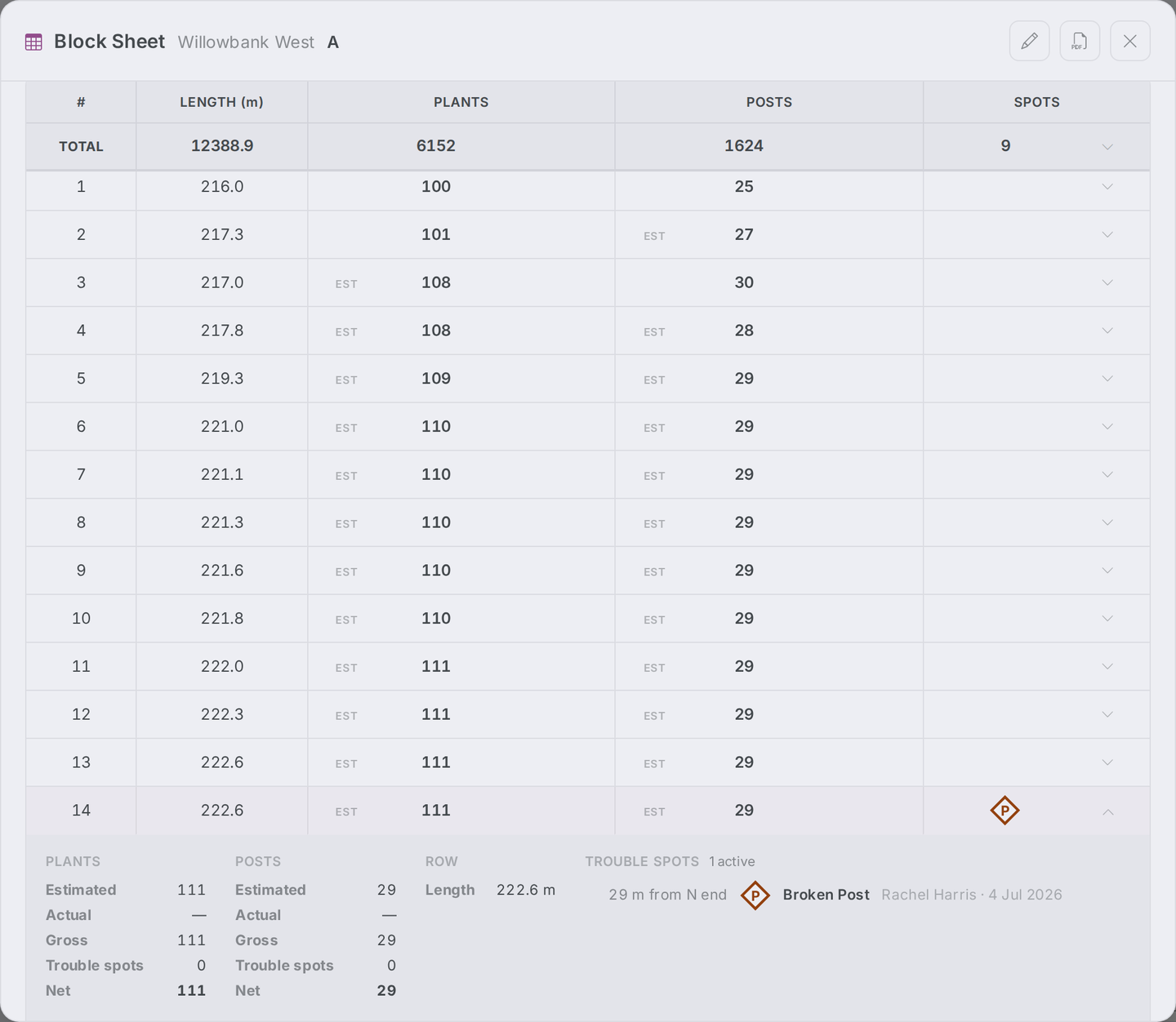The height and width of the screenshot is (1022, 1176).
Task: Select row 5 with length 219.3
Action: click(587, 379)
